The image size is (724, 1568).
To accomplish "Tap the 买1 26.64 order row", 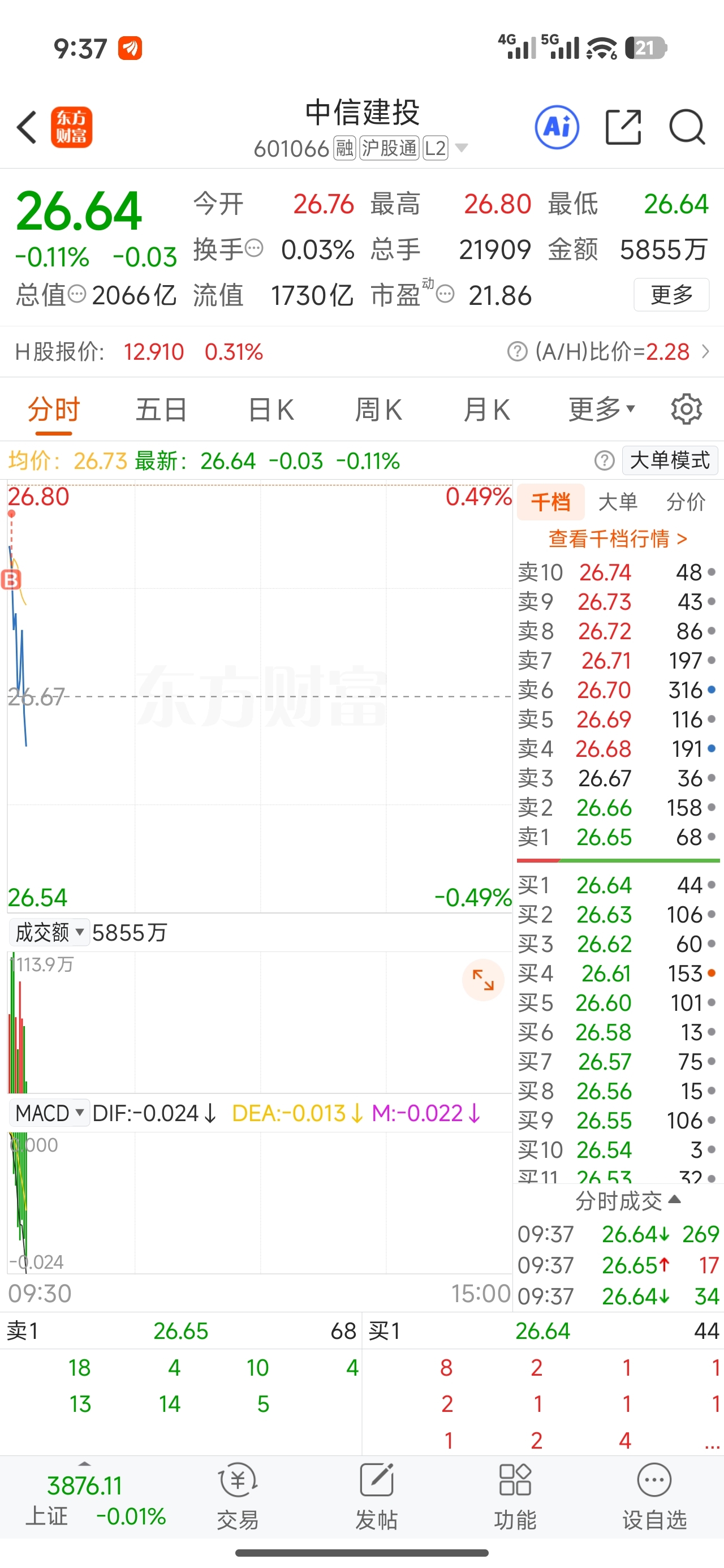I will (618, 885).
